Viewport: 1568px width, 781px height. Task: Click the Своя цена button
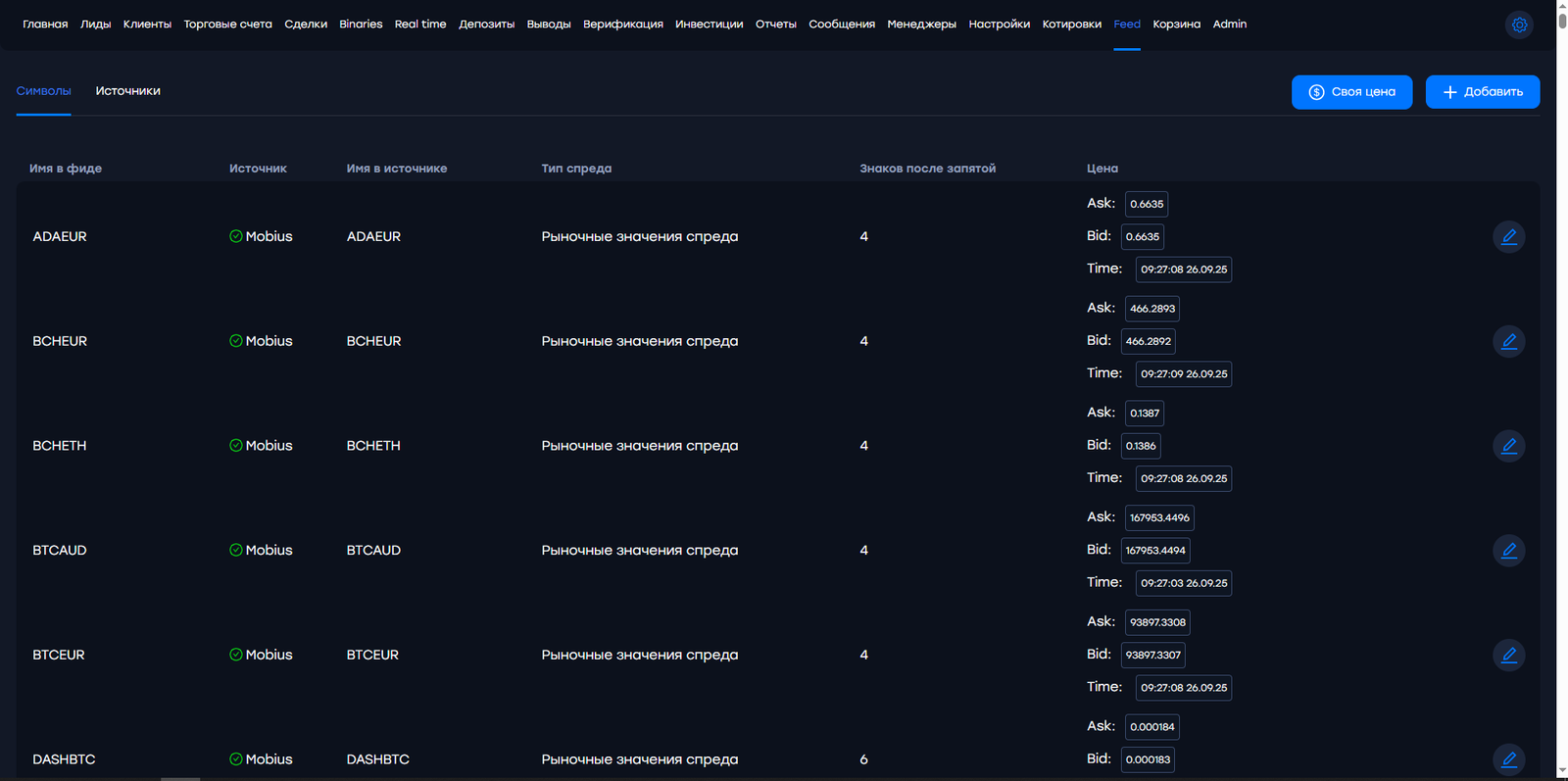[1351, 92]
